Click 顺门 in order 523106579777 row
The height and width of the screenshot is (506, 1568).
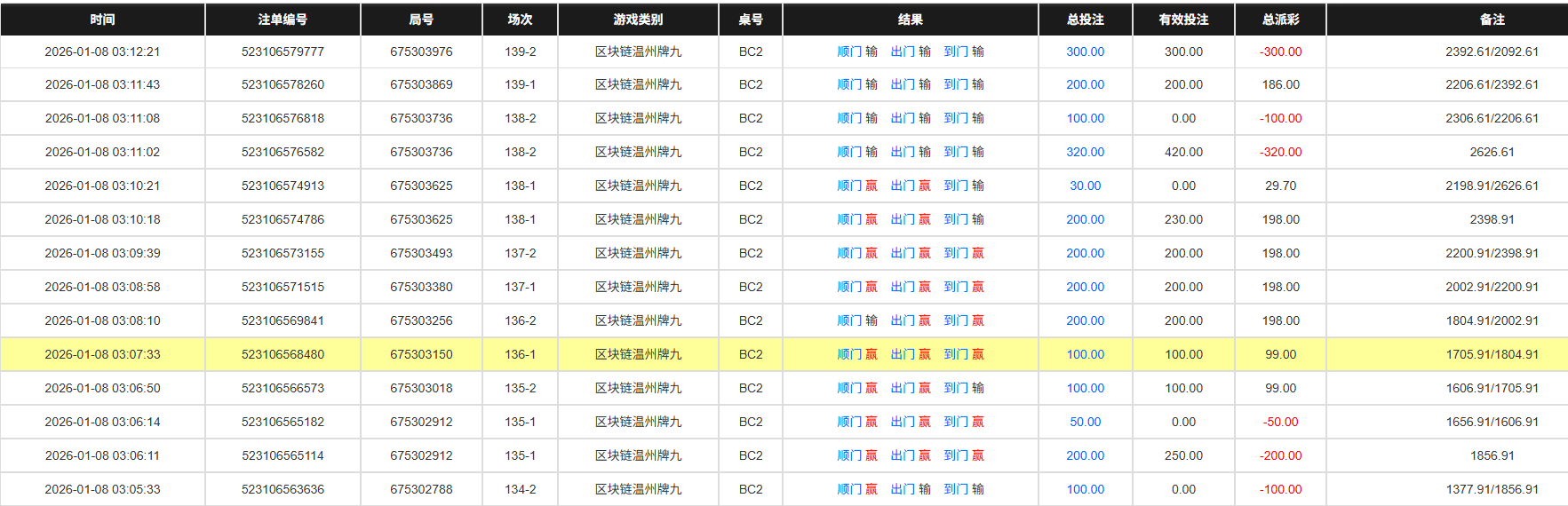click(x=849, y=52)
